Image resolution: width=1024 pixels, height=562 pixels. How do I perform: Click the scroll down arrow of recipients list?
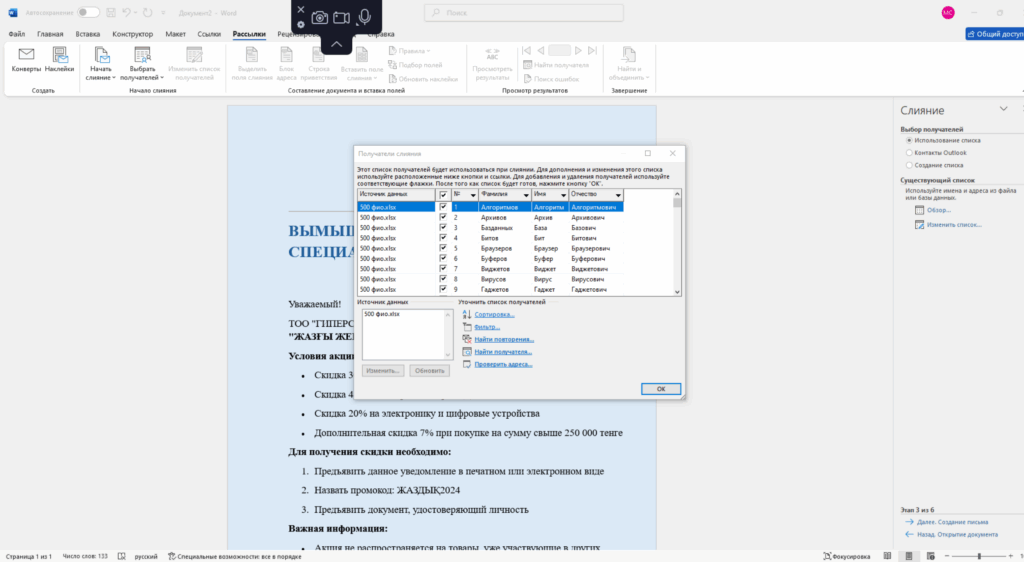677,292
